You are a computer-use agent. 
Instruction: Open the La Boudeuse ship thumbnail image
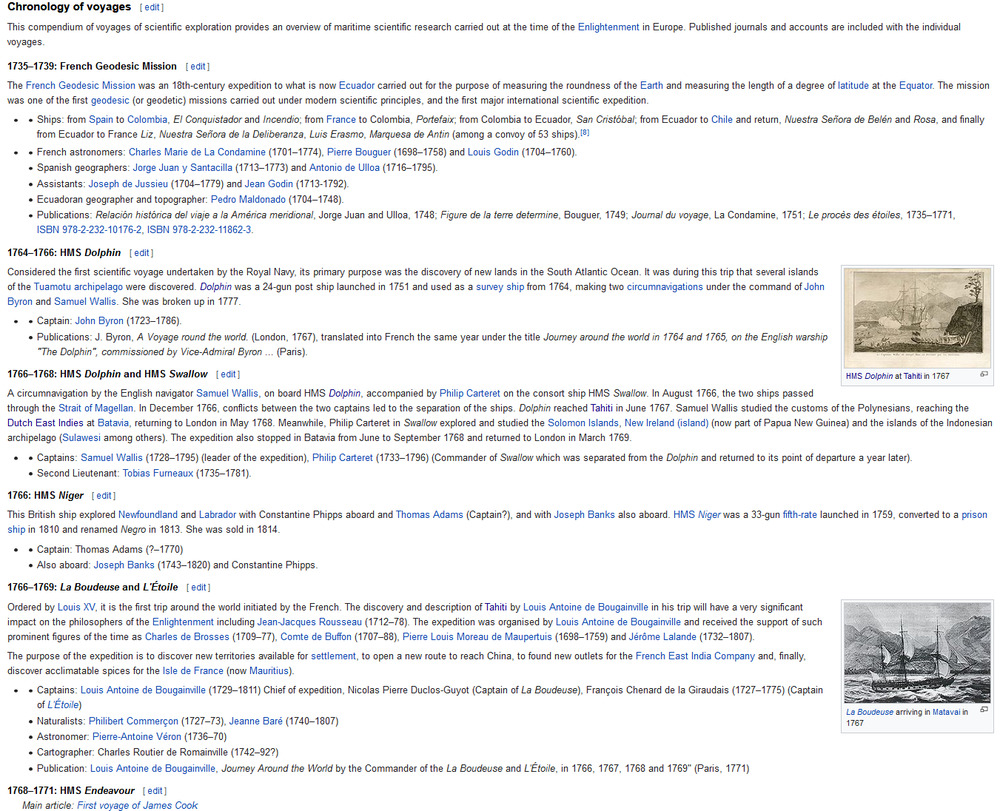917,652
